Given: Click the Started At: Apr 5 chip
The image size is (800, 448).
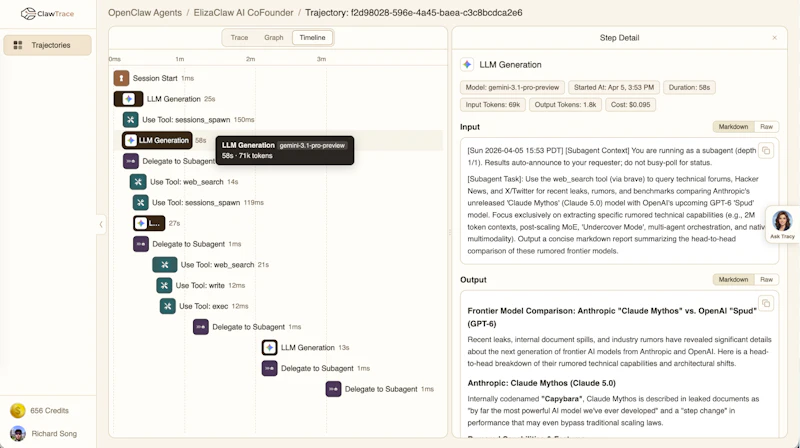Looking at the screenshot, I should coord(614,87).
